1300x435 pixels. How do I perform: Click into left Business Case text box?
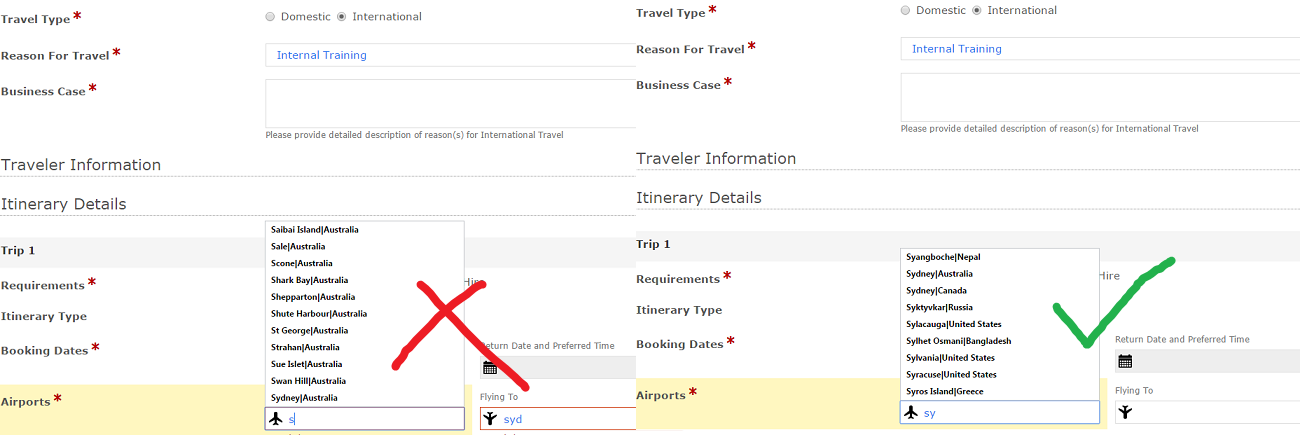[x=450, y=104]
